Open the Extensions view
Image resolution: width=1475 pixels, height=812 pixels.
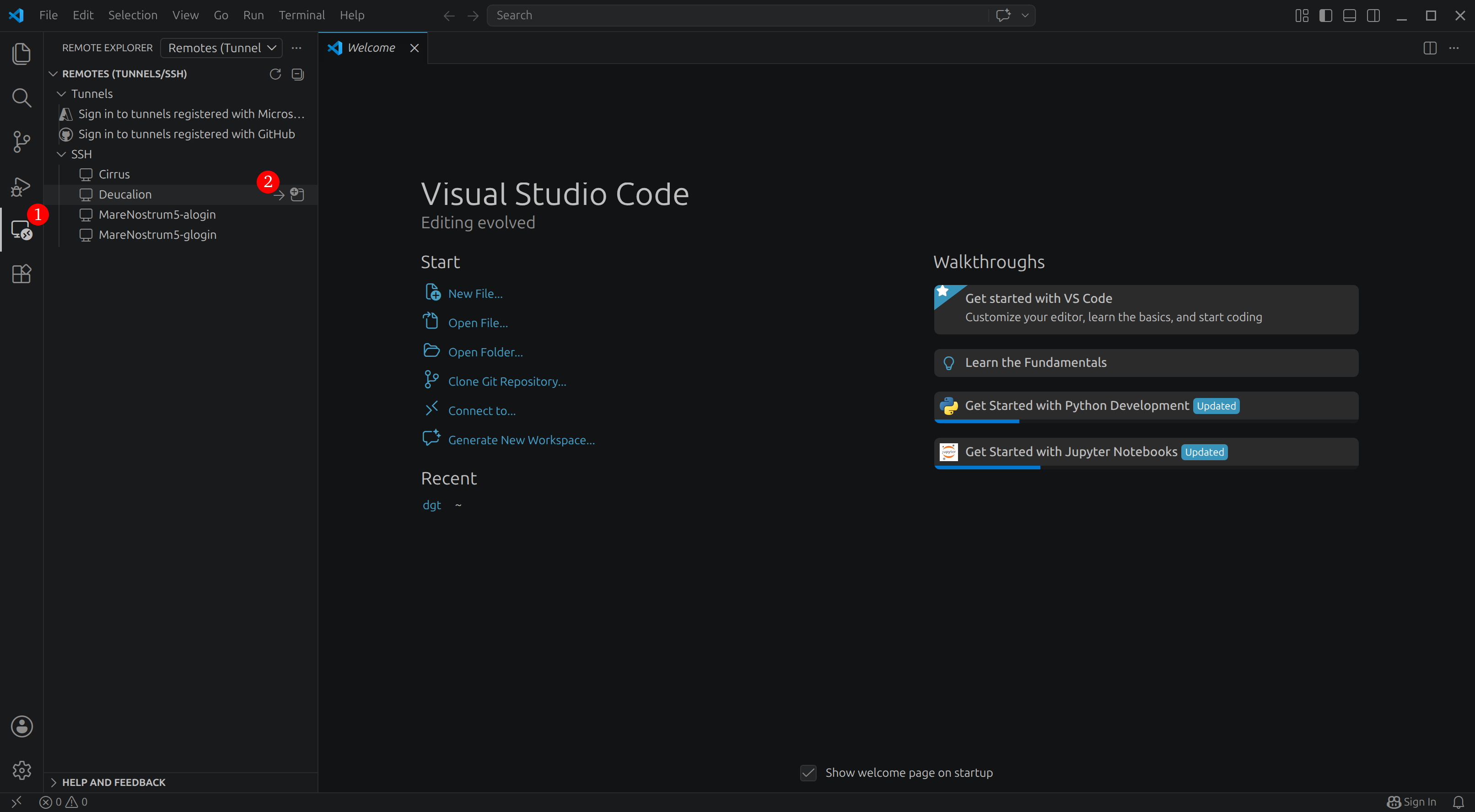click(x=22, y=274)
